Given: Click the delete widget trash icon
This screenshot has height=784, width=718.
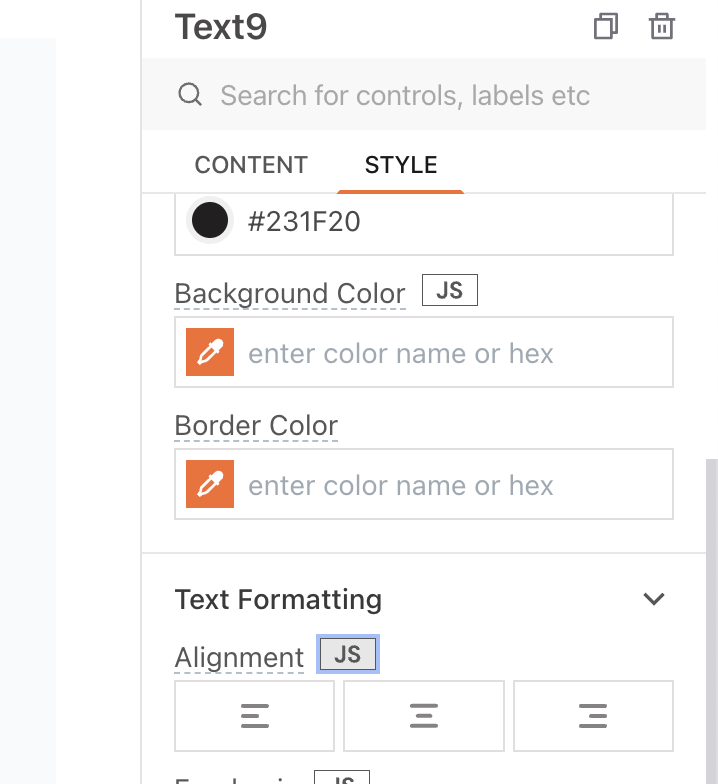Looking at the screenshot, I should [662, 26].
